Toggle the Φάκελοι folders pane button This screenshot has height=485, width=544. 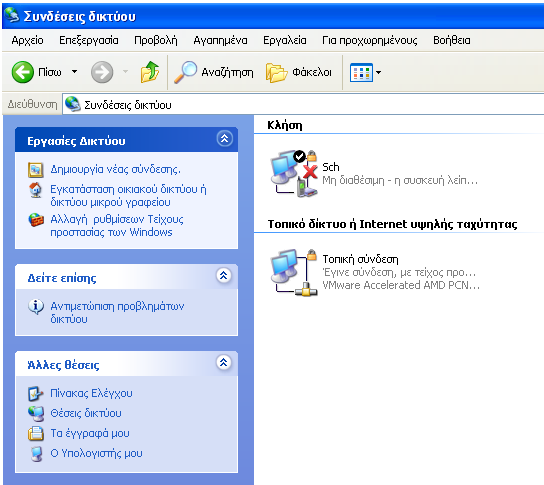coord(299,72)
